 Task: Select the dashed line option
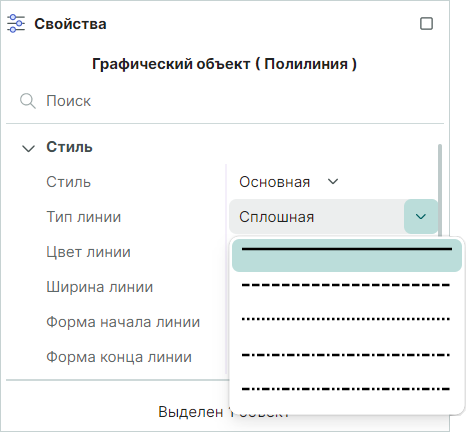(x=347, y=285)
